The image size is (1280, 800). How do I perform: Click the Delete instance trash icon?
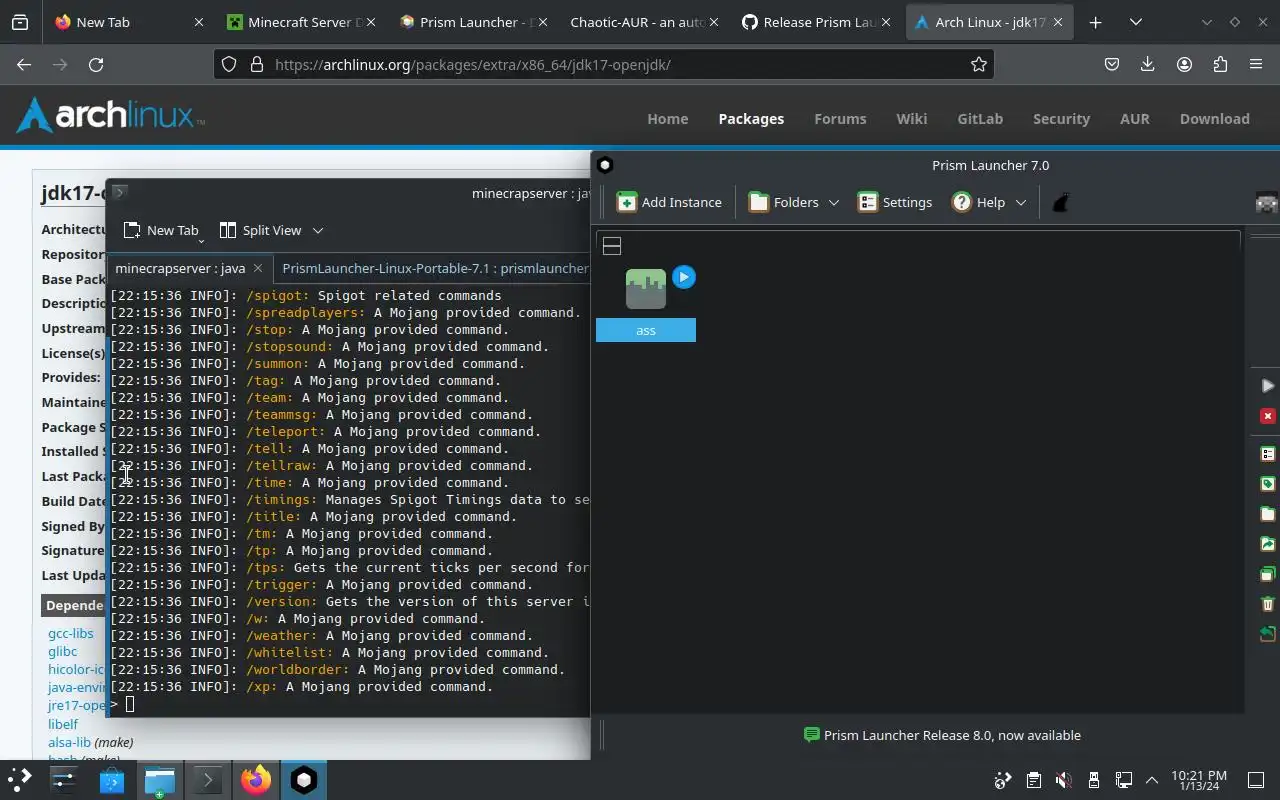(1267, 604)
